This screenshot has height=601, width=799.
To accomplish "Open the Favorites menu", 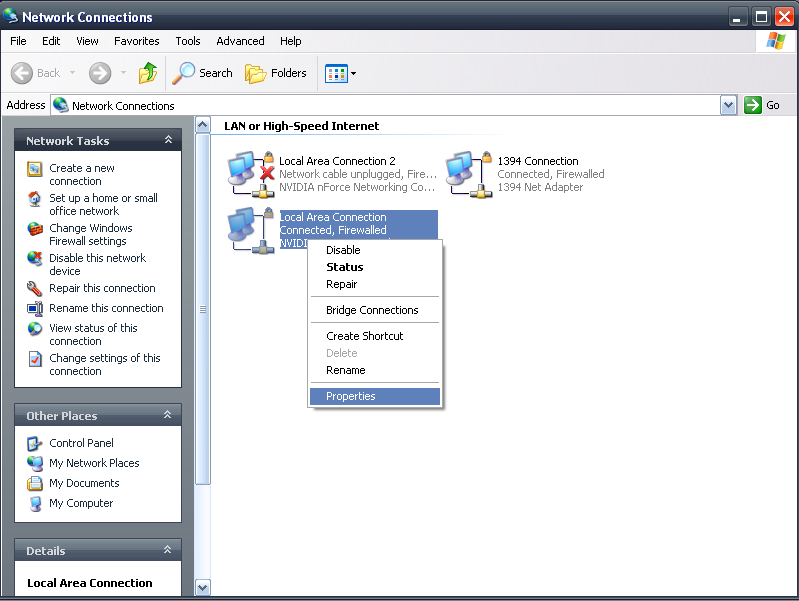I will tap(137, 41).
